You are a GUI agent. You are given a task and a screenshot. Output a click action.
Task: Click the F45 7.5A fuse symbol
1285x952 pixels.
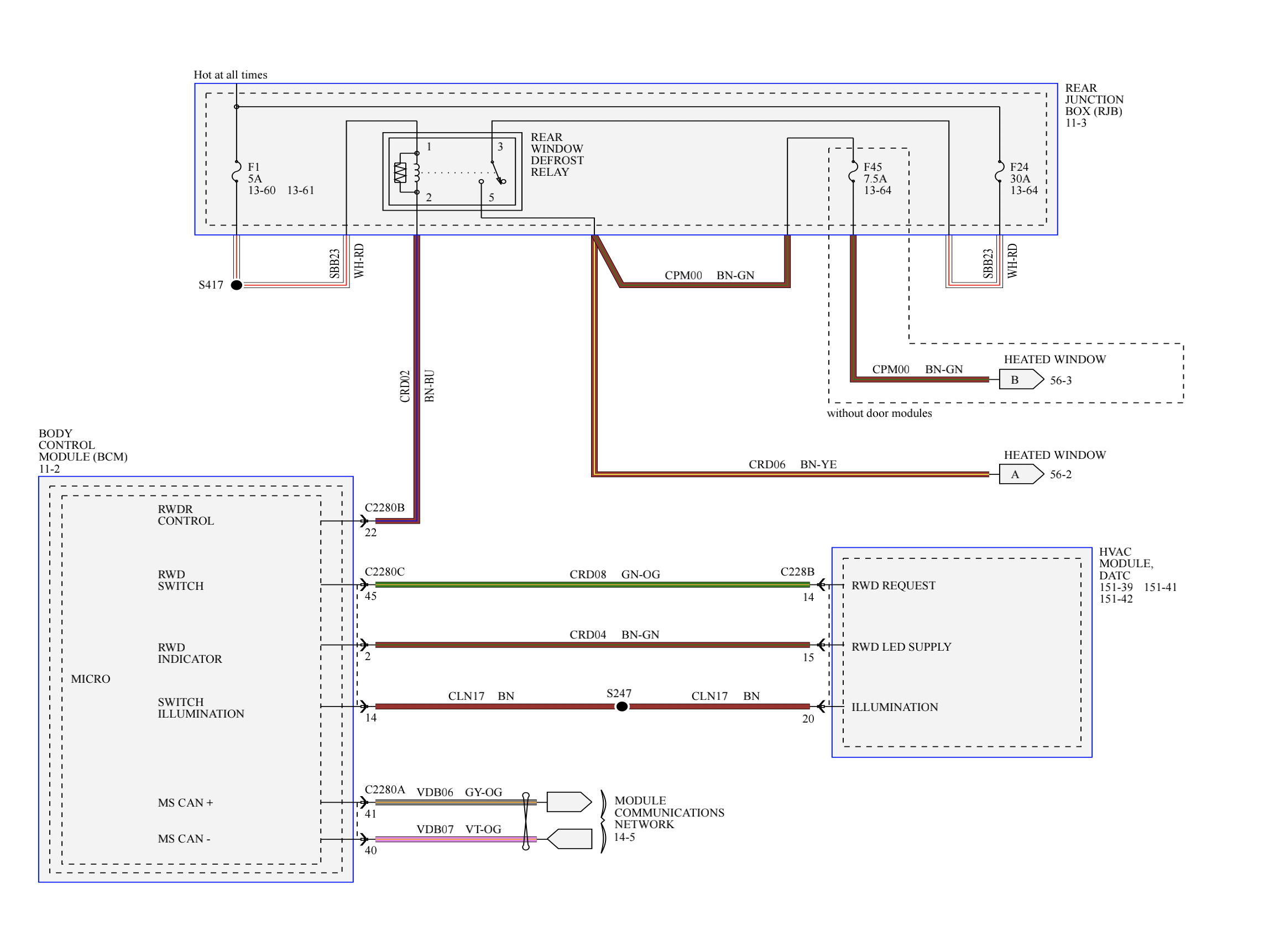(853, 171)
